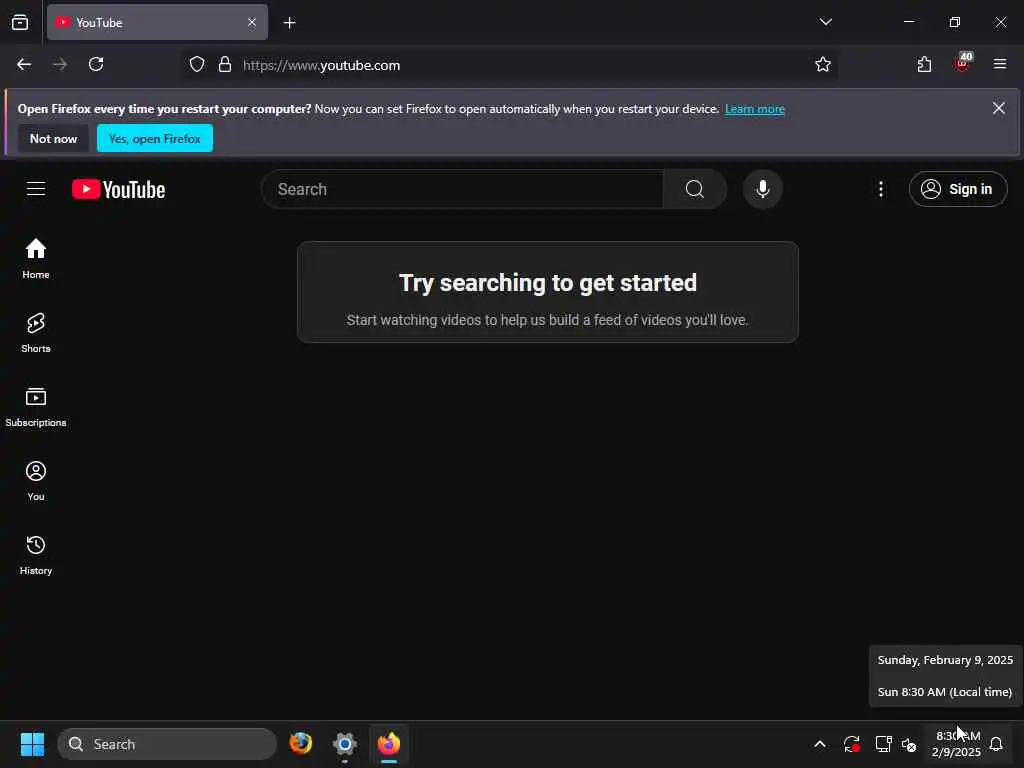Dismiss the Firefox startup notification bar
Viewport: 1024px width, 768px height.
click(999, 108)
